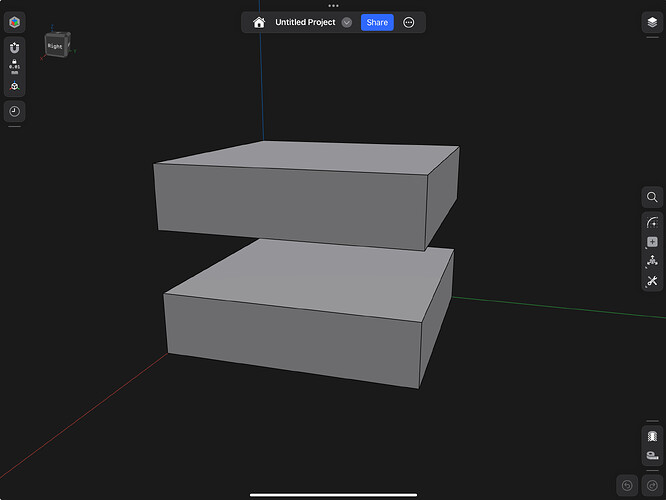Viewport: 666px width, 500px height.
Task: Click the undo arrow button
Action: [627, 485]
